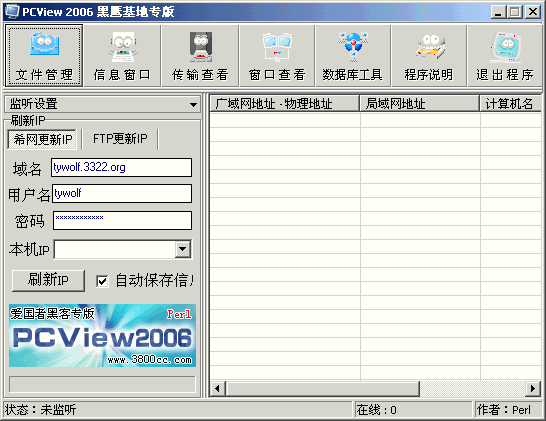The width and height of the screenshot is (546, 421).
Task: Switch to the 希网更新IP tab
Action: 42,139
